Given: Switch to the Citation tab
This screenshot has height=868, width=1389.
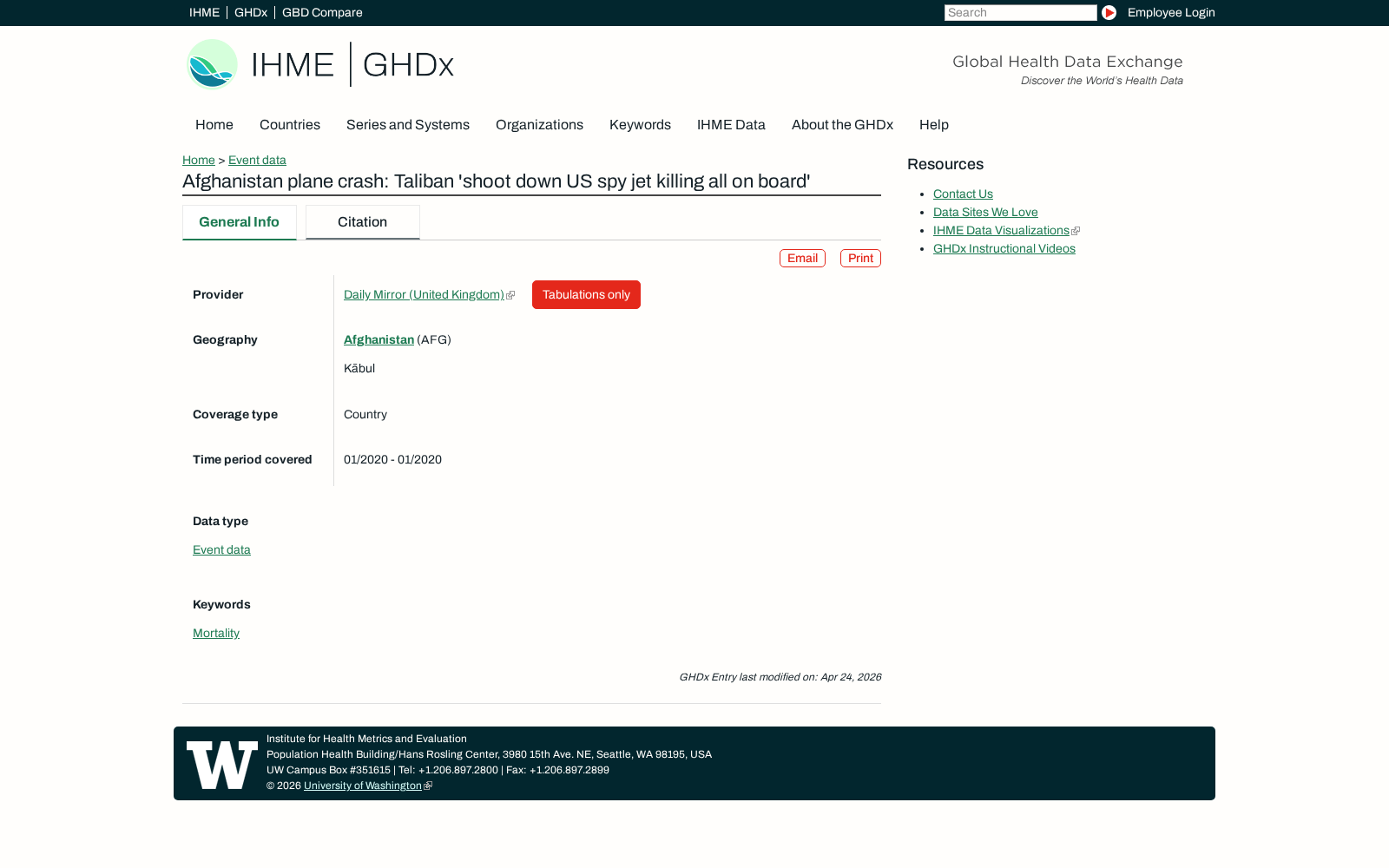Looking at the screenshot, I should click(x=363, y=222).
